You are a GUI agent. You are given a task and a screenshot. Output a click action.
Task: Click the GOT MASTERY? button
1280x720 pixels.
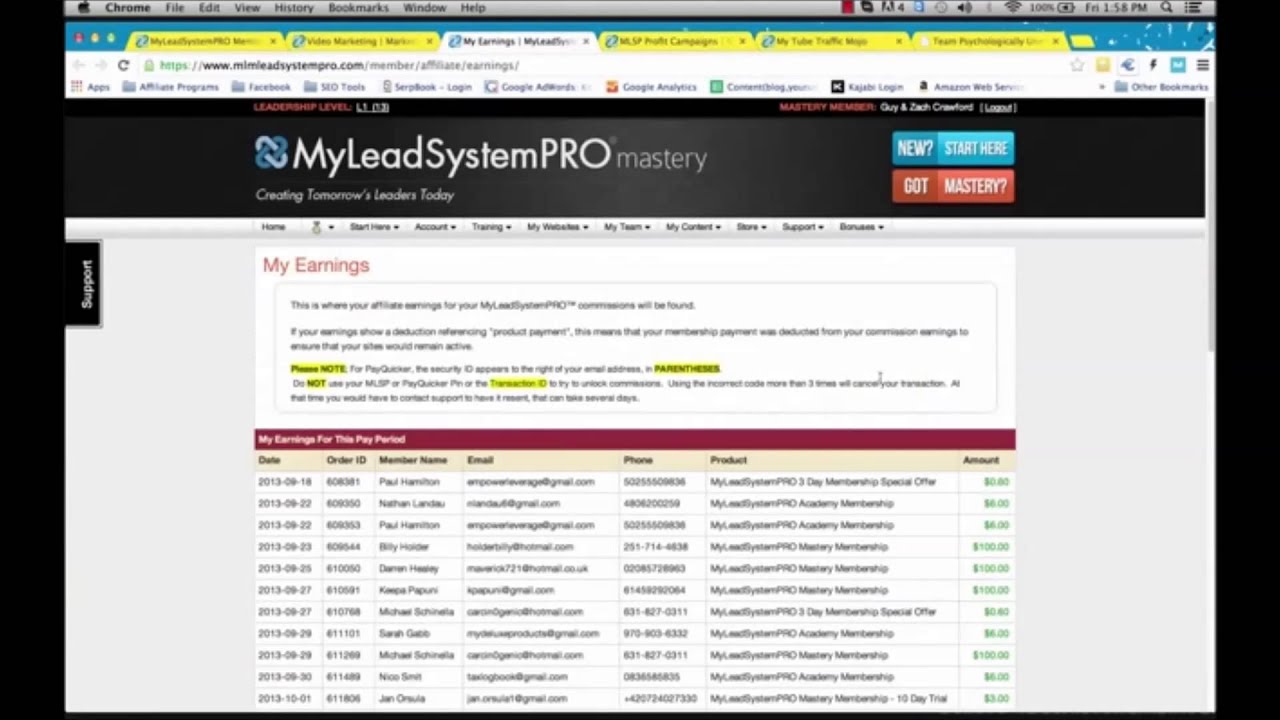pos(953,186)
